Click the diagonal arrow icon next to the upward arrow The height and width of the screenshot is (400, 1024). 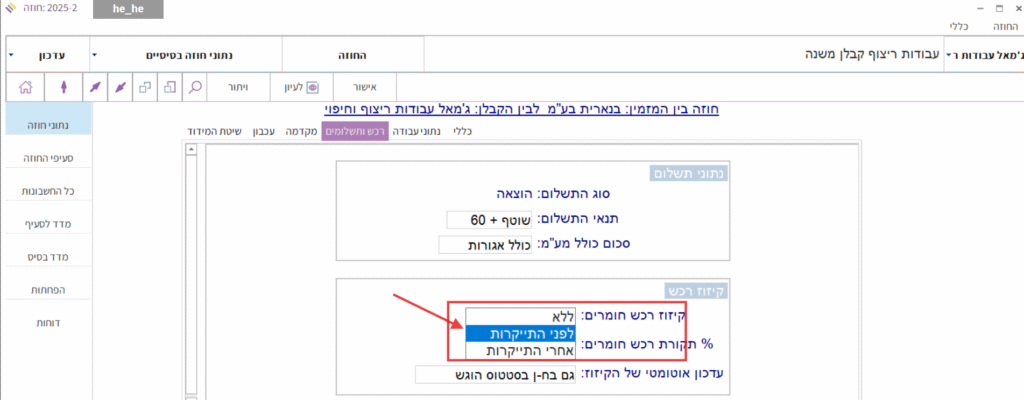(96, 87)
